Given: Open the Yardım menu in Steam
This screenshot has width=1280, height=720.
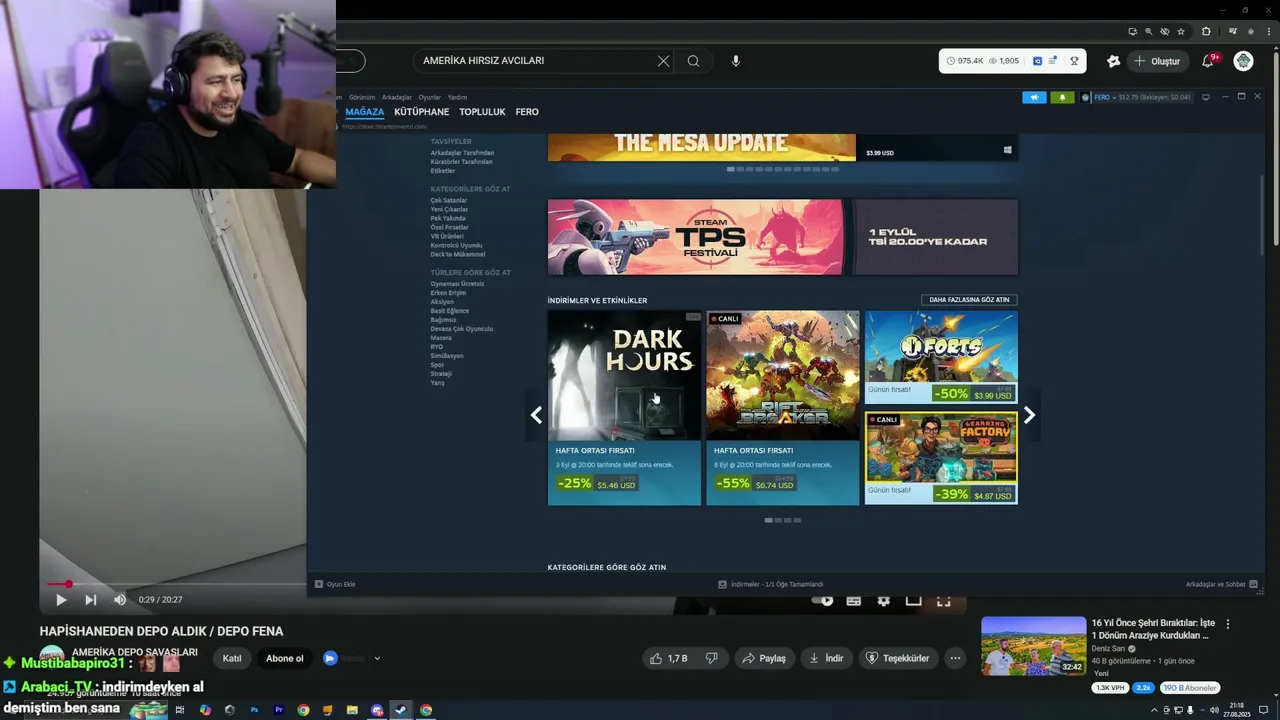Looking at the screenshot, I should click(x=457, y=97).
